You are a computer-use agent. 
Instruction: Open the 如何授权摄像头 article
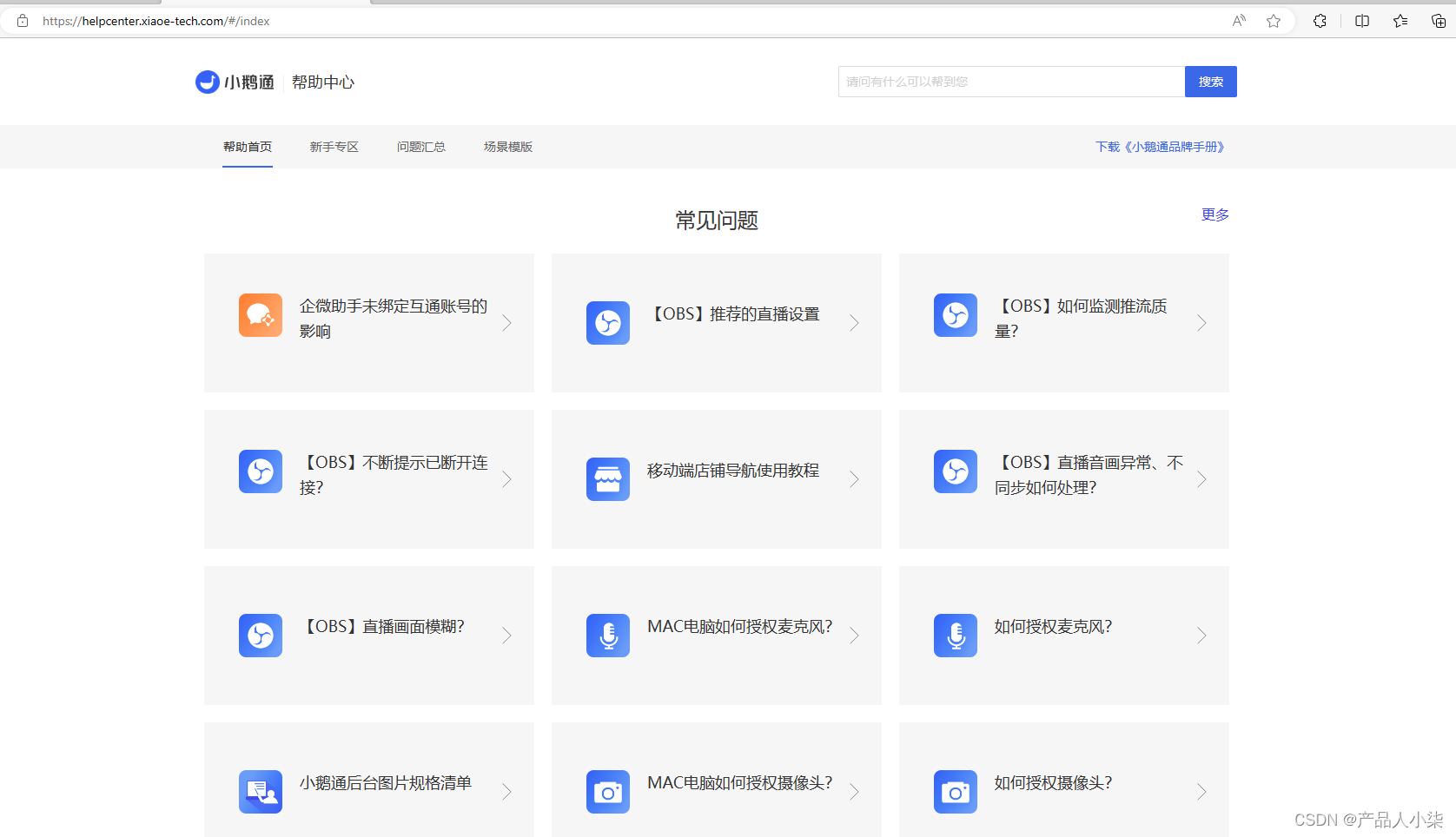pyautogui.click(x=1054, y=783)
